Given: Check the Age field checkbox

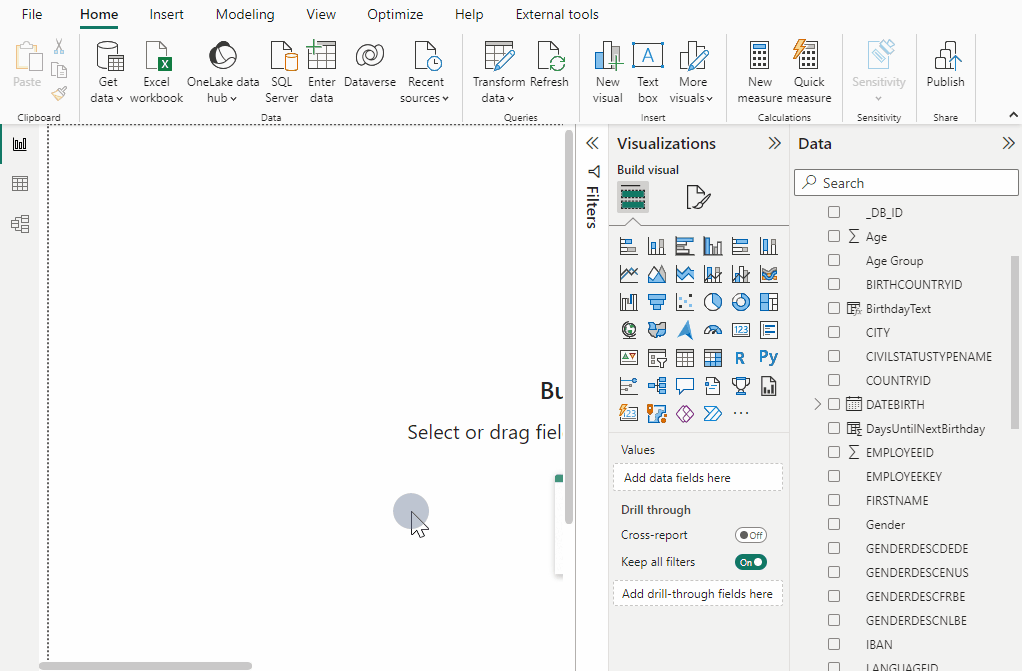Looking at the screenshot, I should 834,236.
